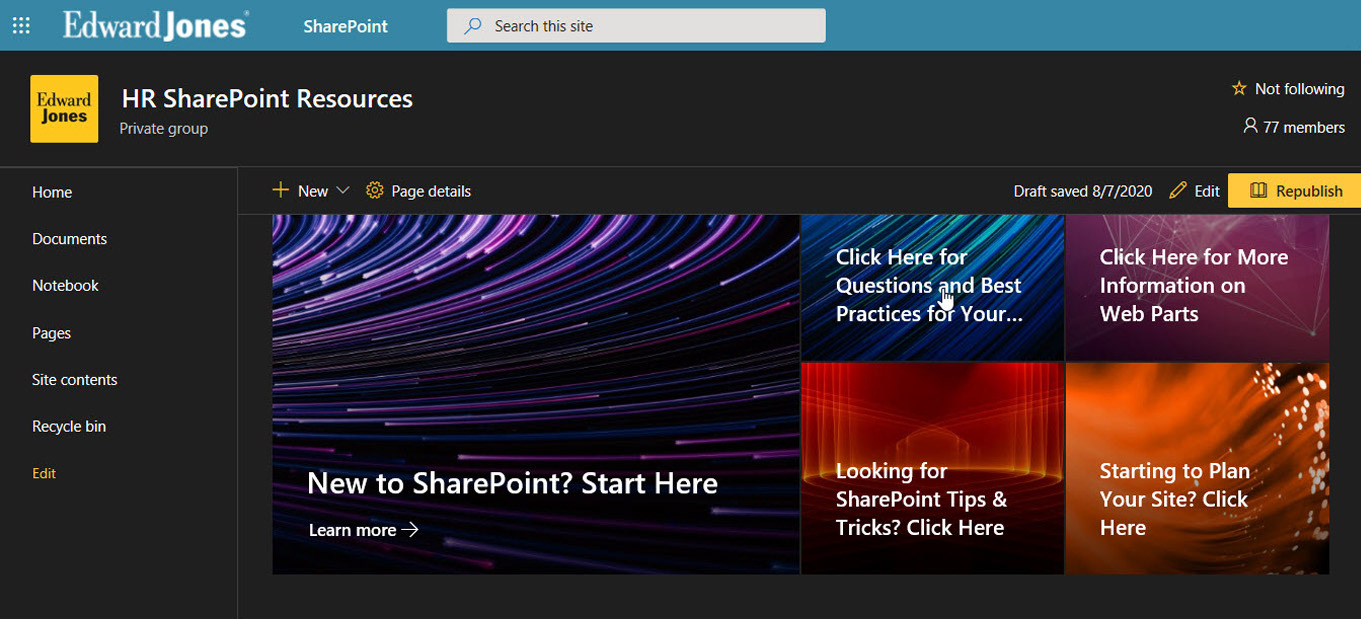Click the Private group label
The width and height of the screenshot is (1361, 619).
coord(164,128)
